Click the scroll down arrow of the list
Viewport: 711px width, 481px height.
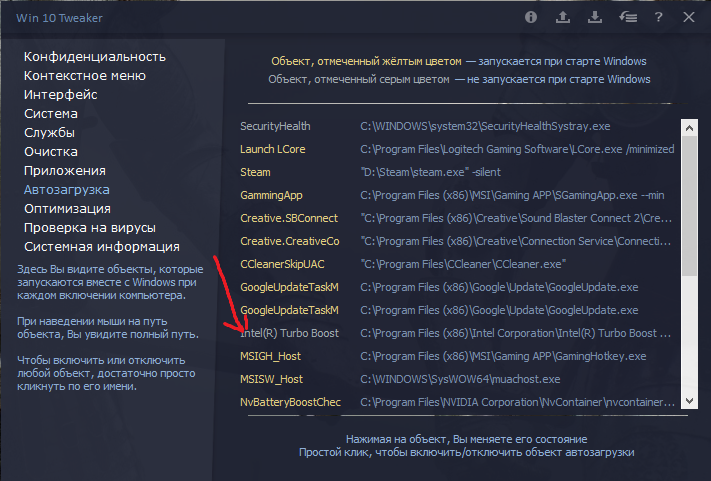click(689, 401)
